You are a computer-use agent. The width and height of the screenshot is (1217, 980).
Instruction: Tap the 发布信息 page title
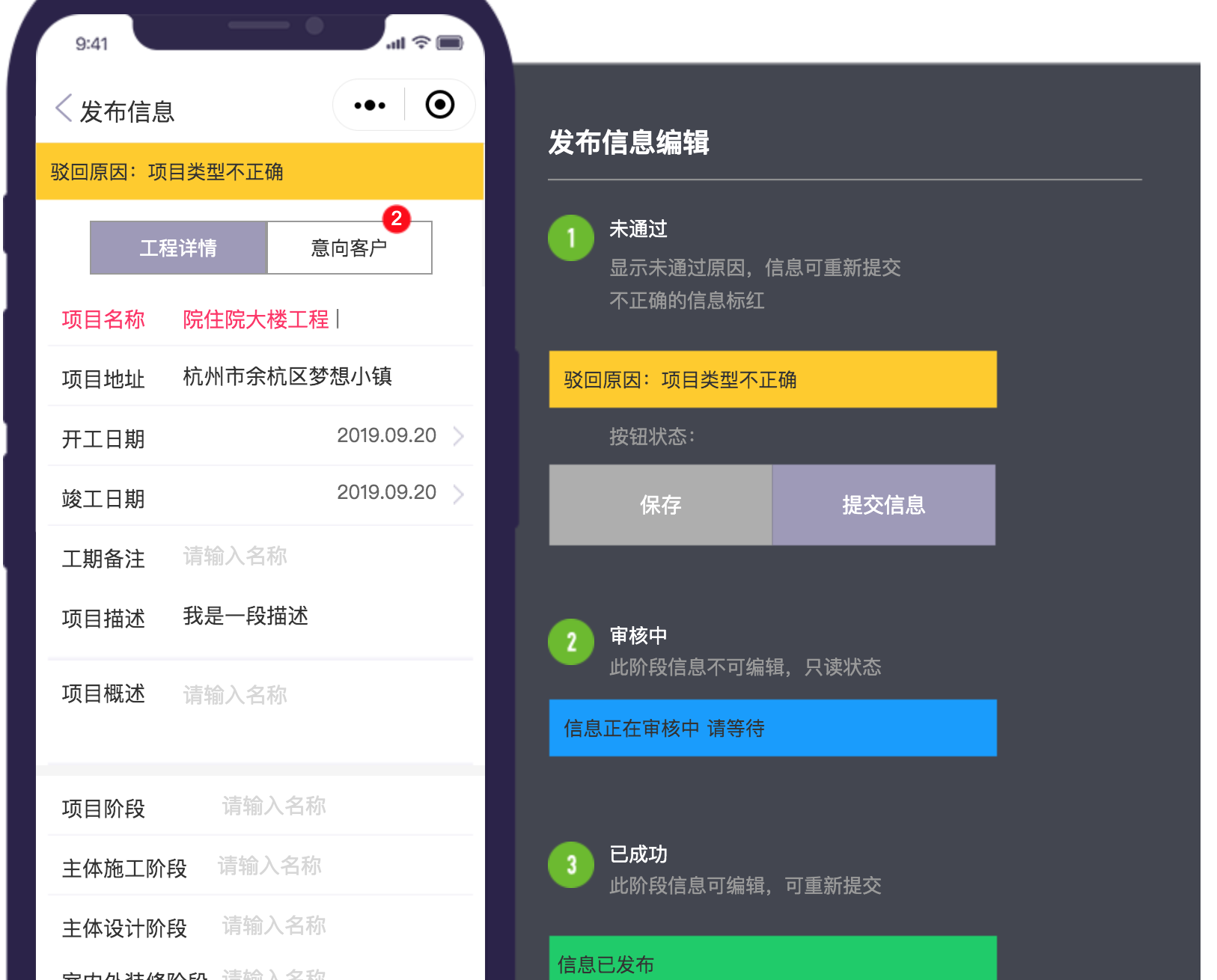pyautogui.click(x=127, y=111)
